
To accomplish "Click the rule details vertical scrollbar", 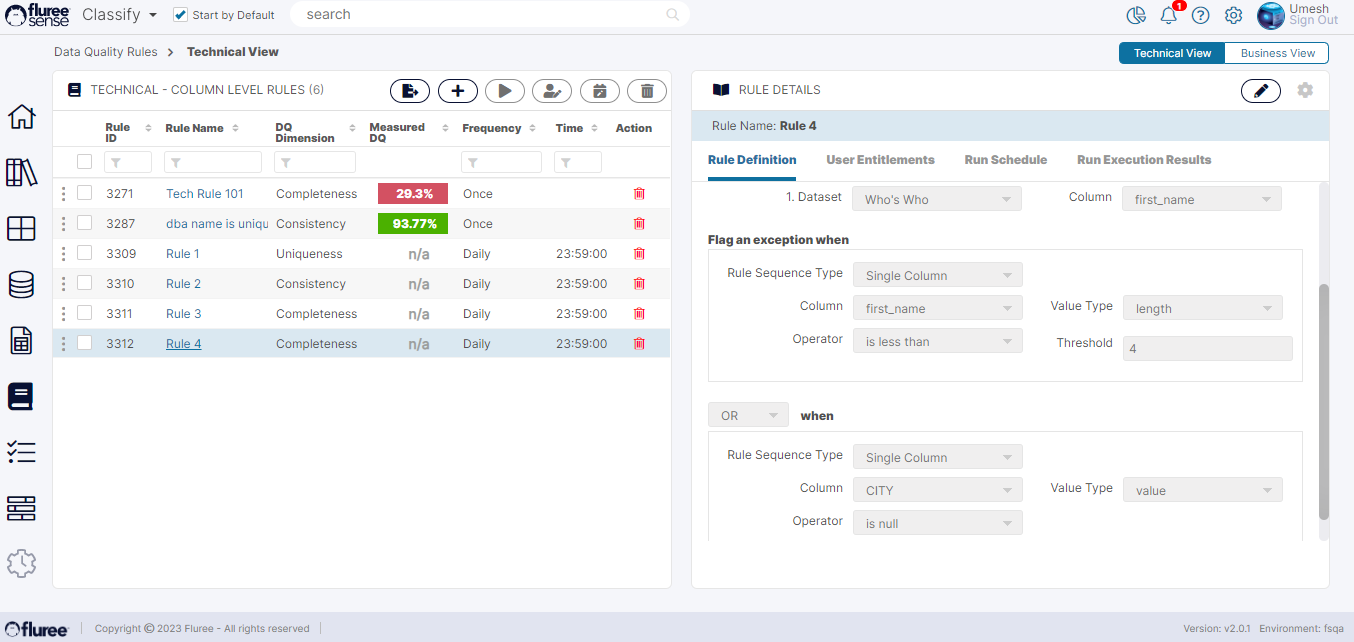I will (x=1324, y=400).
